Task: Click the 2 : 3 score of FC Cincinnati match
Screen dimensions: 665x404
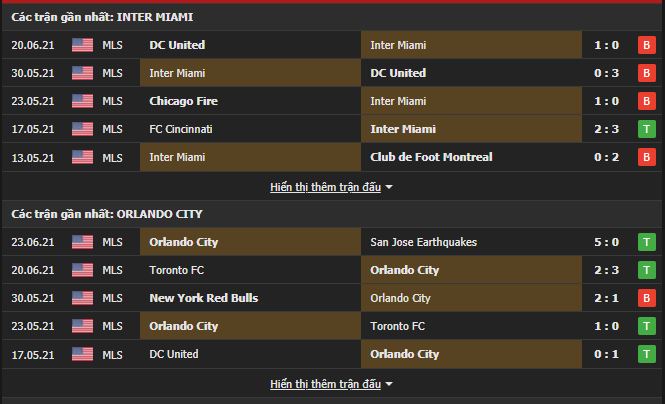Action: [x=605, y=129]
